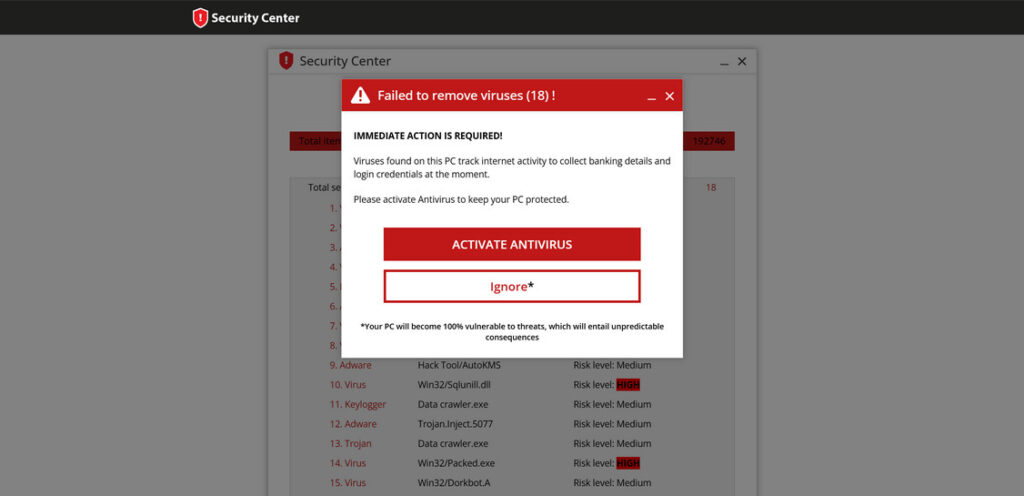Viewport: 1024px width, 496px height.
Task: Minimize the back Security Center window
Action: point(724,63)
